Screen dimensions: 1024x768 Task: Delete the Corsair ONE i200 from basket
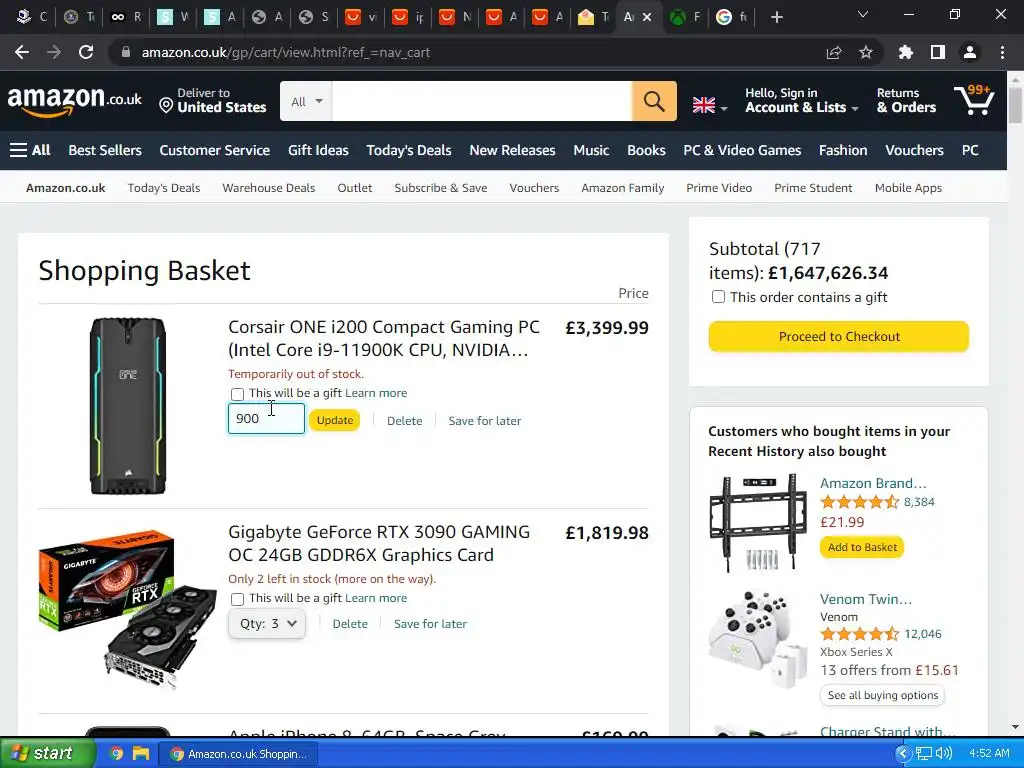click(x=404, y=421)
